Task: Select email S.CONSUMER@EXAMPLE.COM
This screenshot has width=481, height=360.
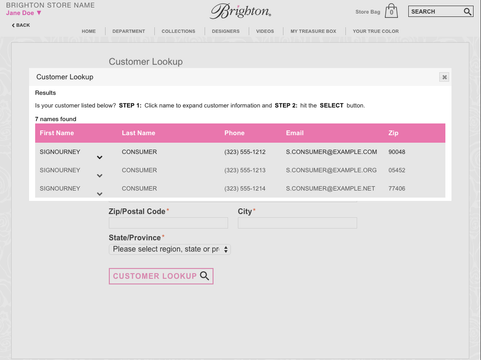Action: 331,152
